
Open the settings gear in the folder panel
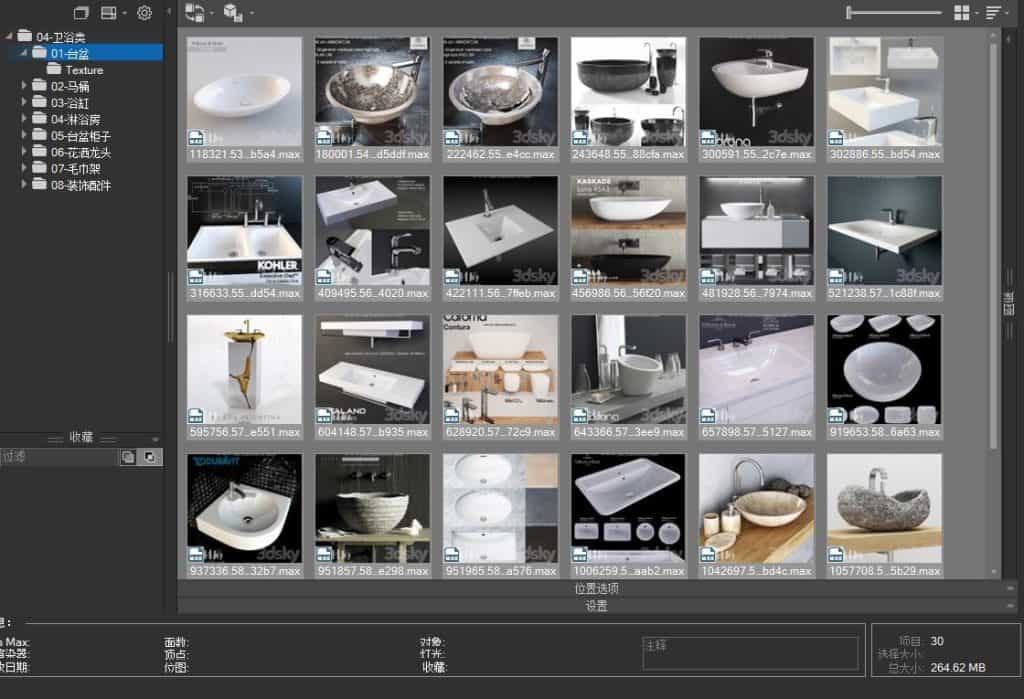coord(144,13)
